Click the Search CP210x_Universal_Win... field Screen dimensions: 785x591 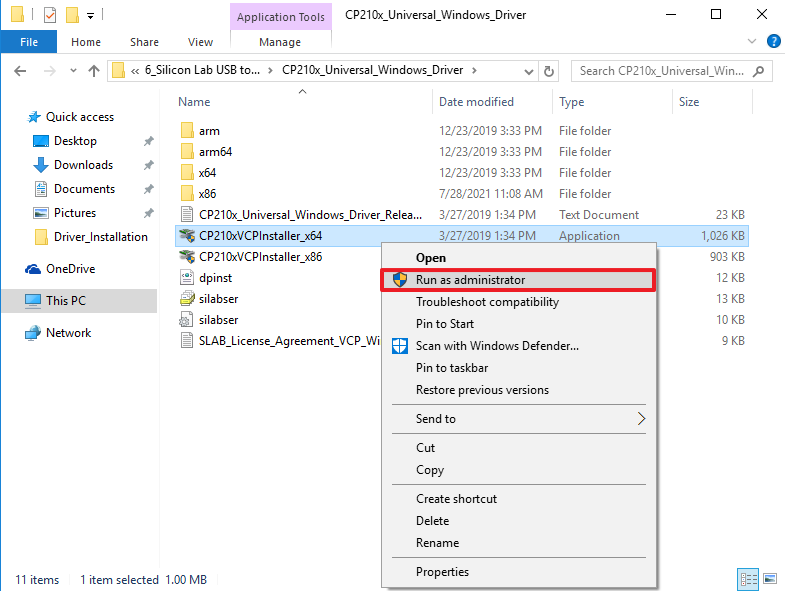(x=672, y=71)
